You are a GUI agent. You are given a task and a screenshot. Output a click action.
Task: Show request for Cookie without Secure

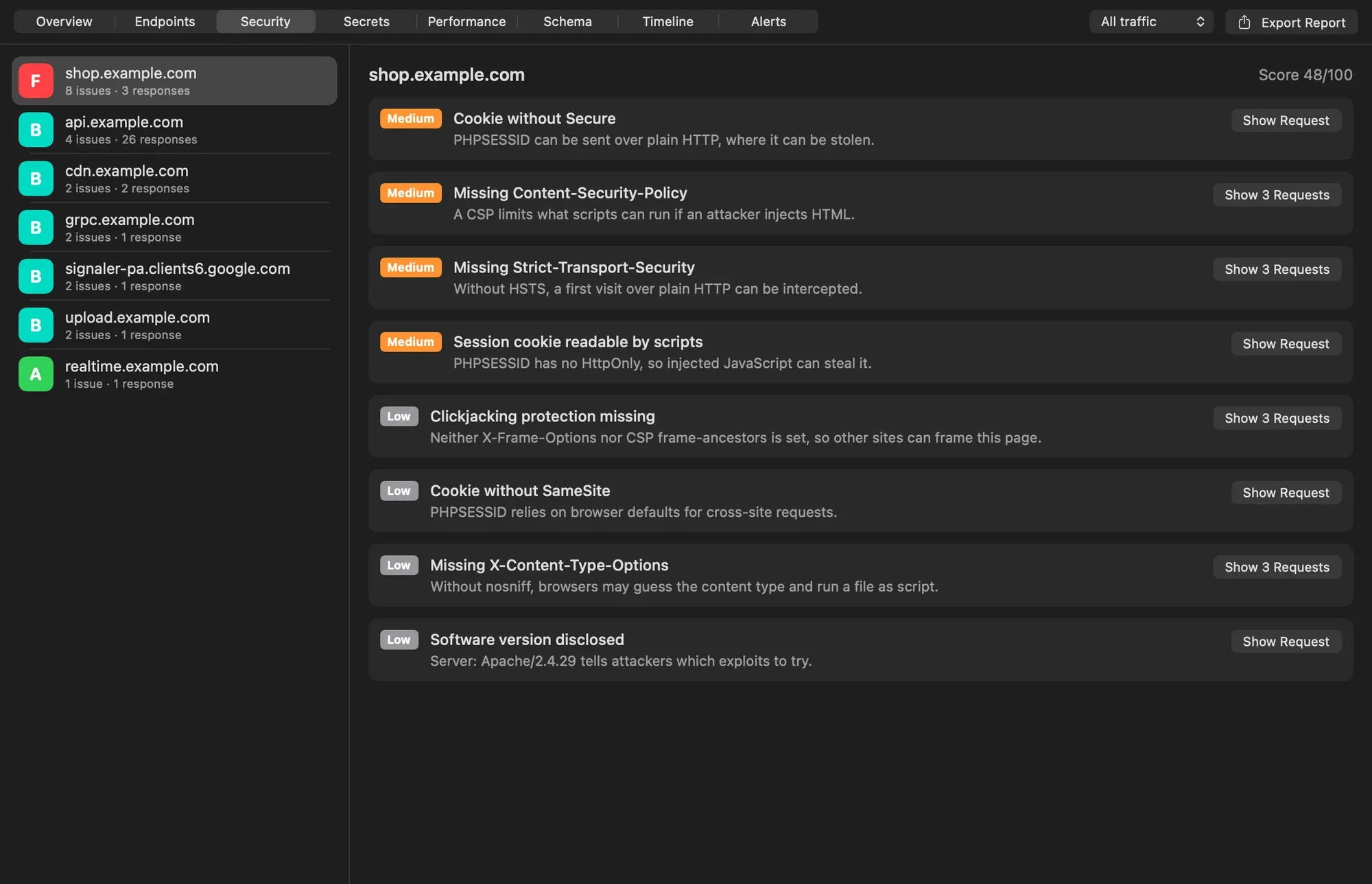(1286, 120)
